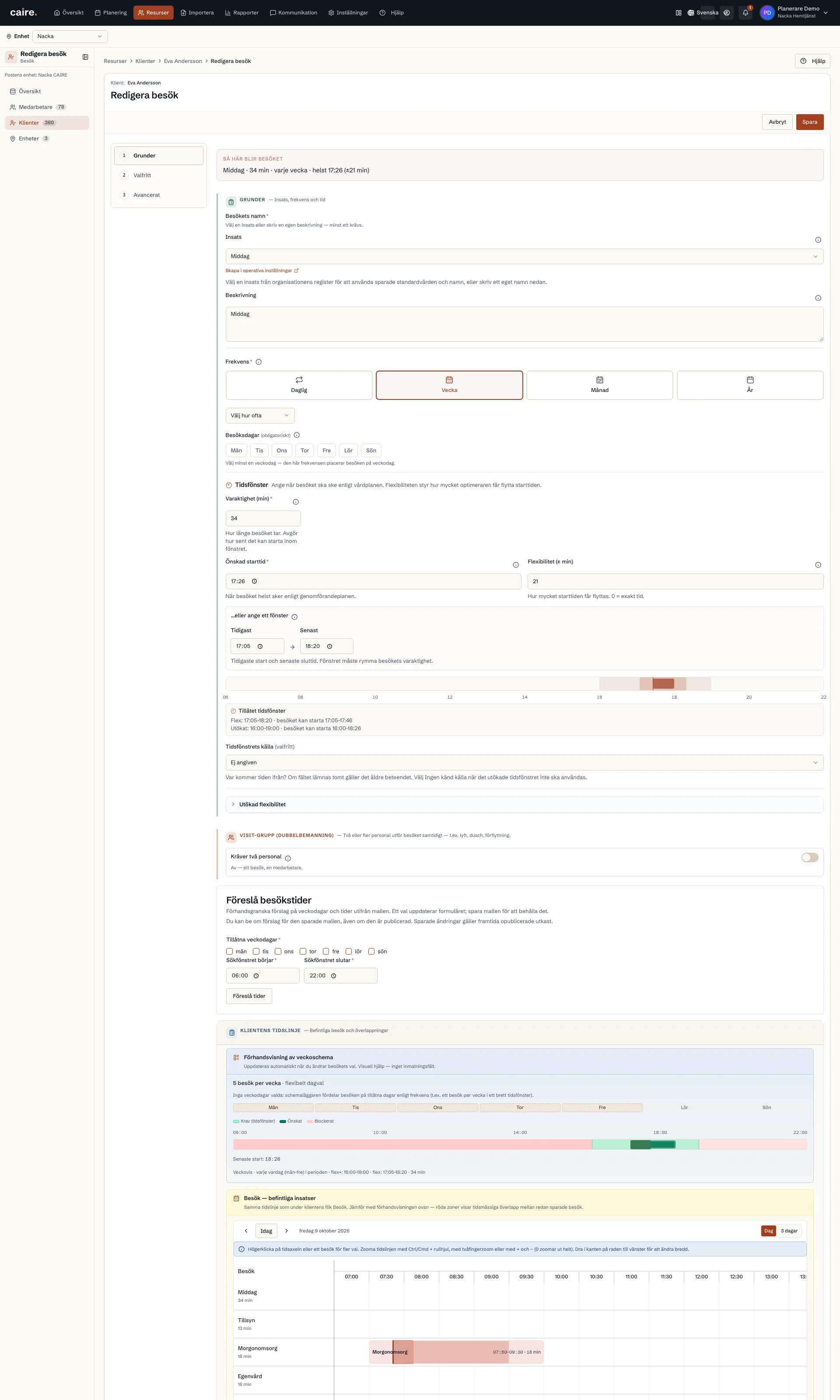Open Medarbetare in the sidebar

pyautogui.click(x=46, y=107)
